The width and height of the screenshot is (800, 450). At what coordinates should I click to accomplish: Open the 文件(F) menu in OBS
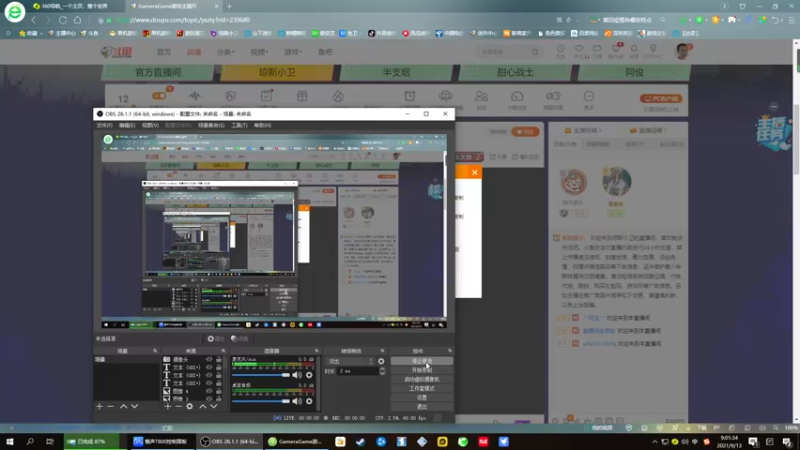pos(104,126)
